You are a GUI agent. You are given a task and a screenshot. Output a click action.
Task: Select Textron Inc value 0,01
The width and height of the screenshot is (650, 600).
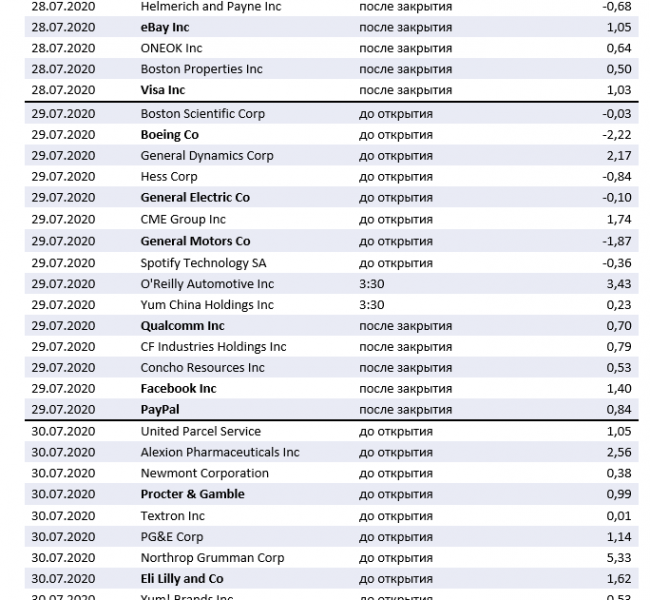click(619, 516)
